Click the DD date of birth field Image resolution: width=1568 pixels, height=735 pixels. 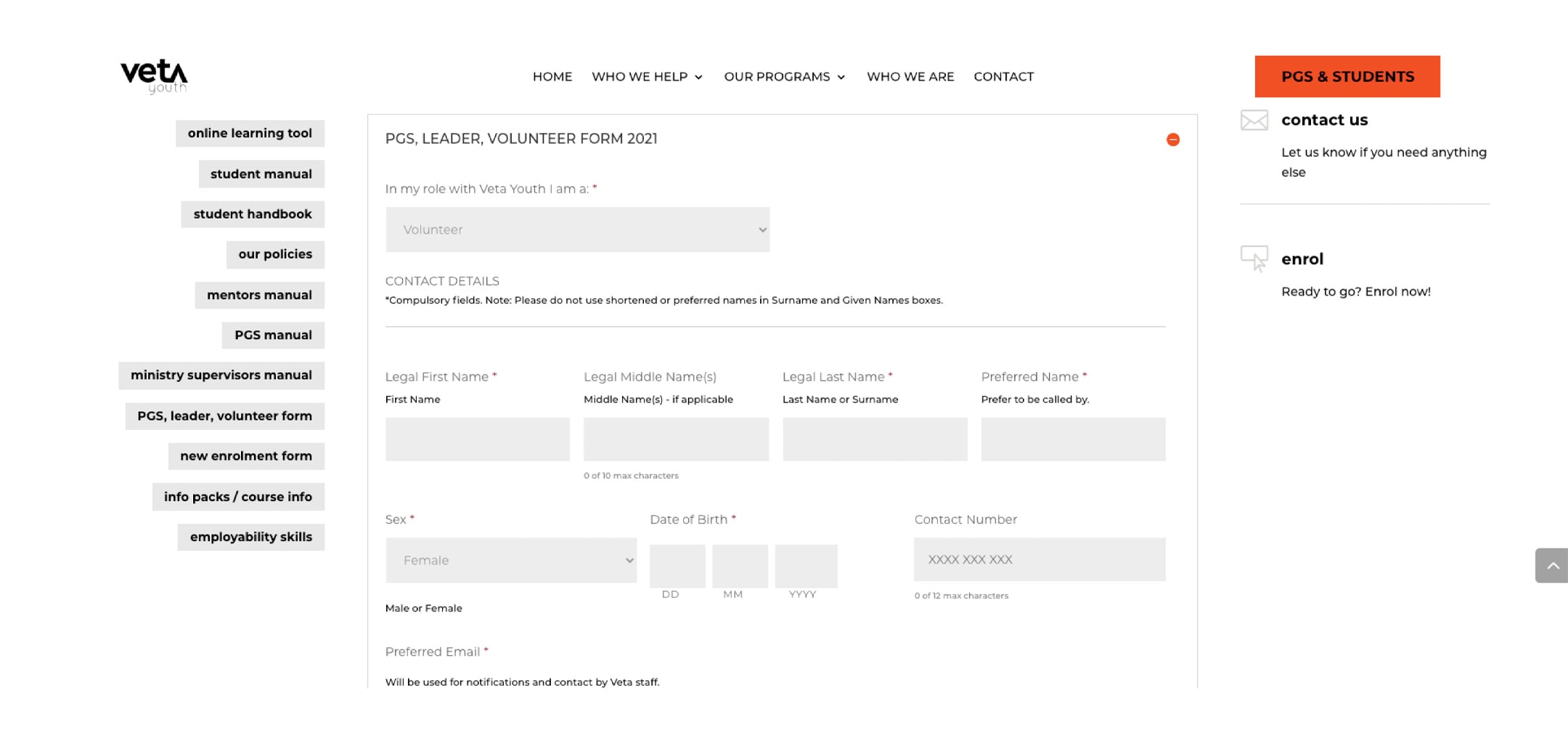pos(677,566)
